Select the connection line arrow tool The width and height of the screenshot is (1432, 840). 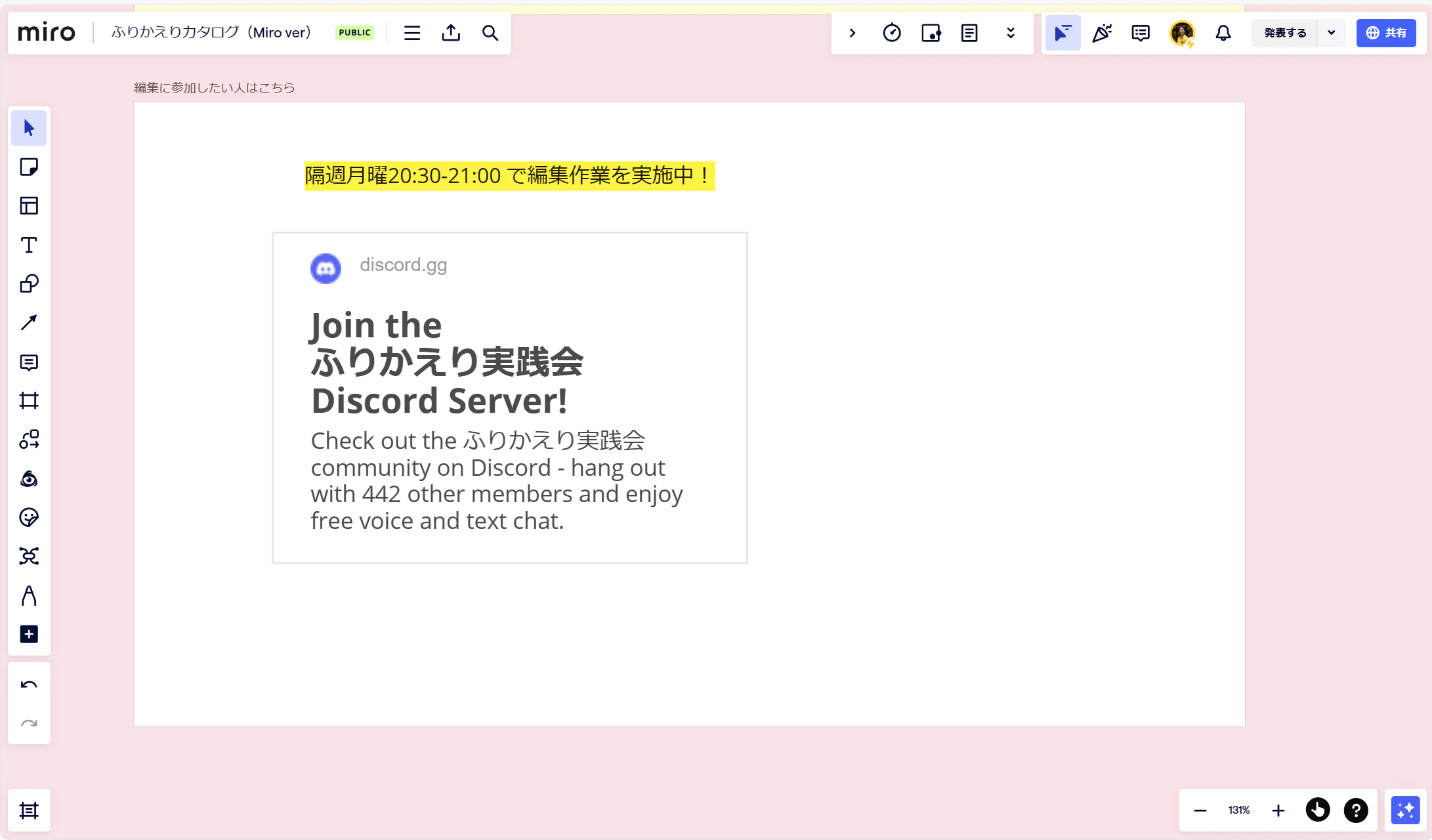click(29, 323)
